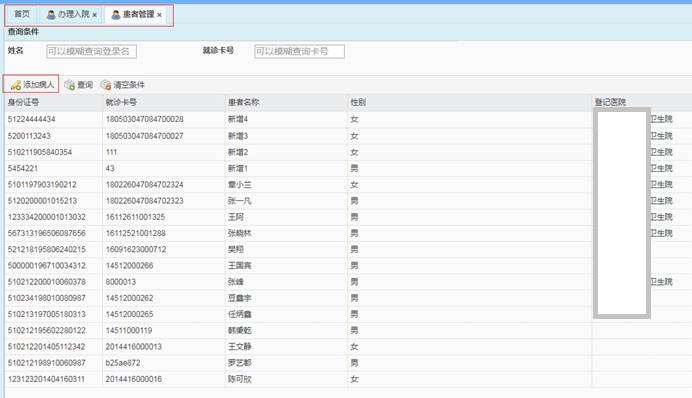Image resolution: width=692 pixels, height=398 pixels.
Task: Select card number 8000013
Action: point(120,282)
